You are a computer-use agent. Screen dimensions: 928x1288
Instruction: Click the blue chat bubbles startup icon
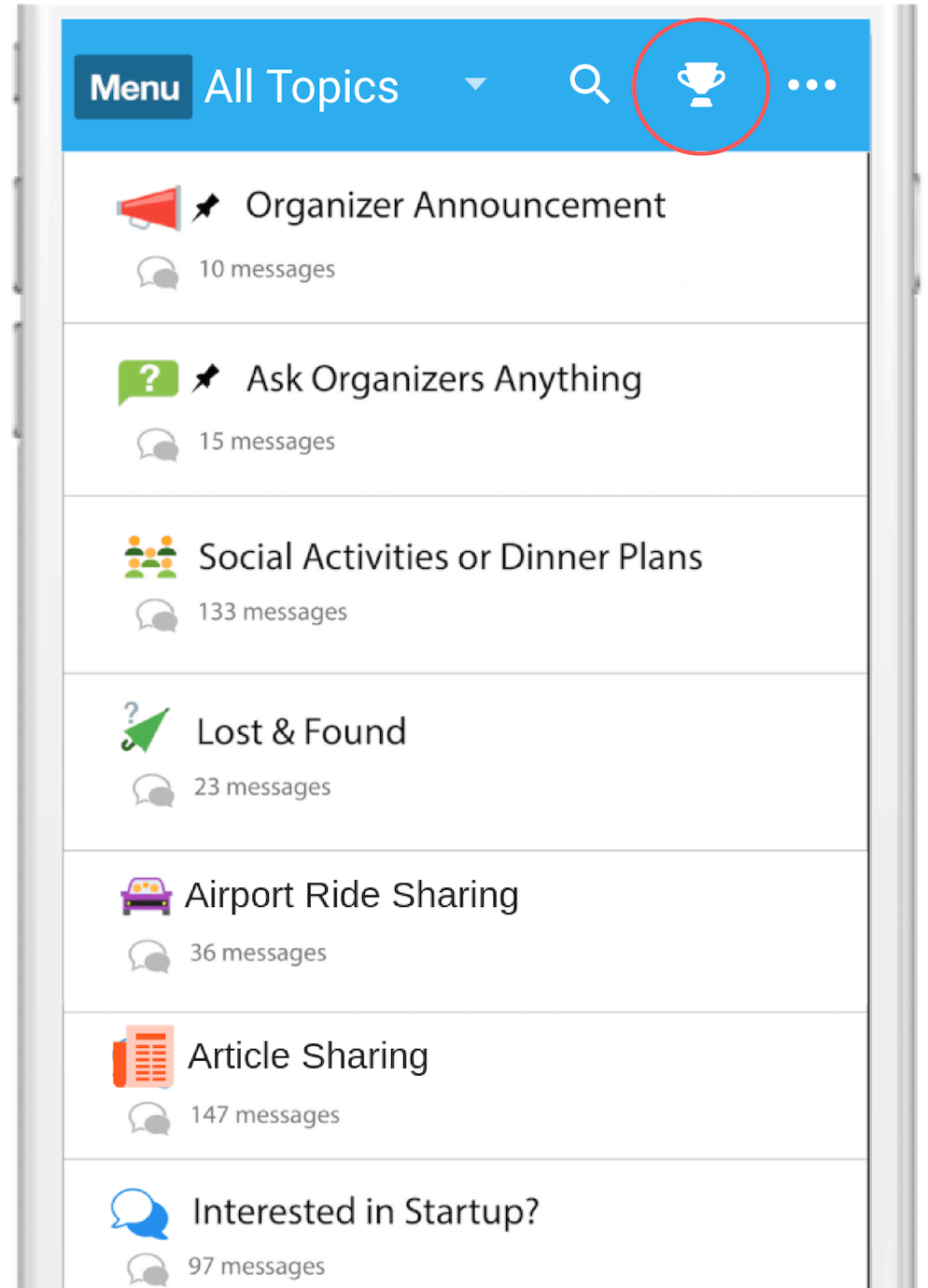[x=140, y=1212]
